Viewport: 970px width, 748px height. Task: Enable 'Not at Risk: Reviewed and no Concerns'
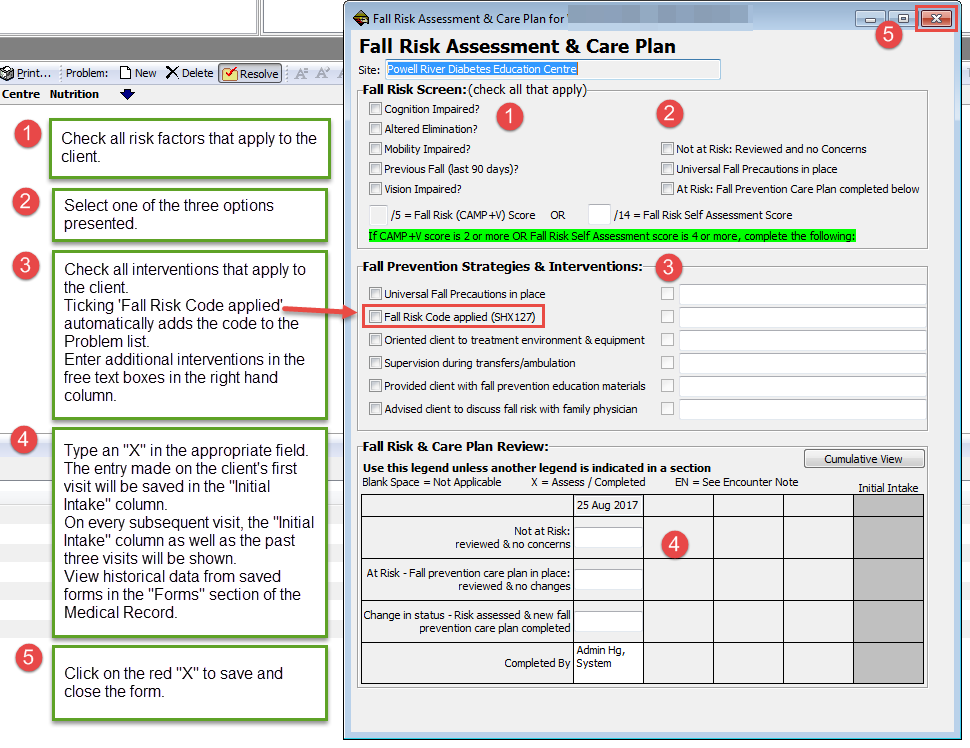[x=667, y=147]
